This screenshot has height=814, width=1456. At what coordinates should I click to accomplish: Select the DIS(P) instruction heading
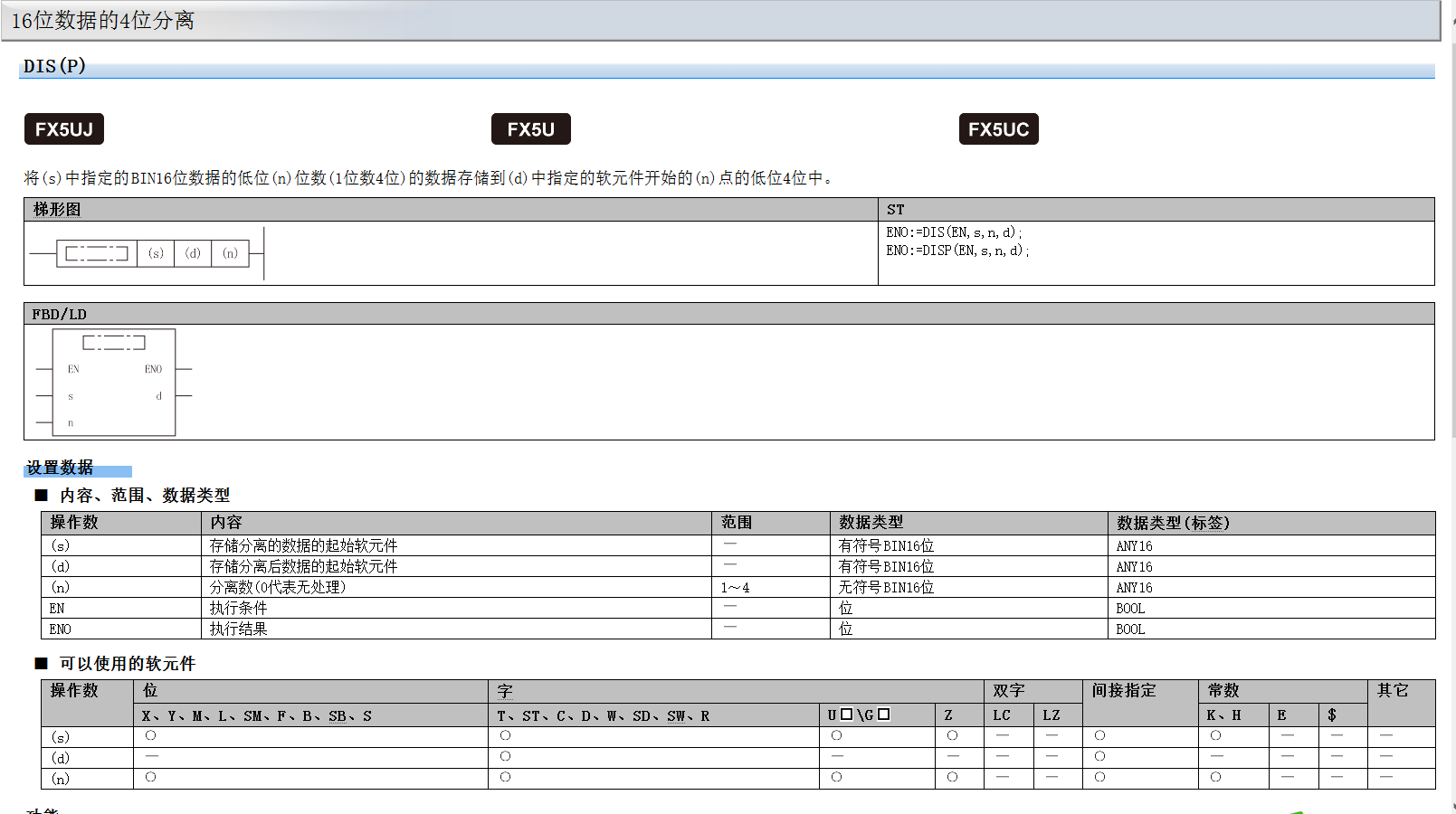[54, 66]
